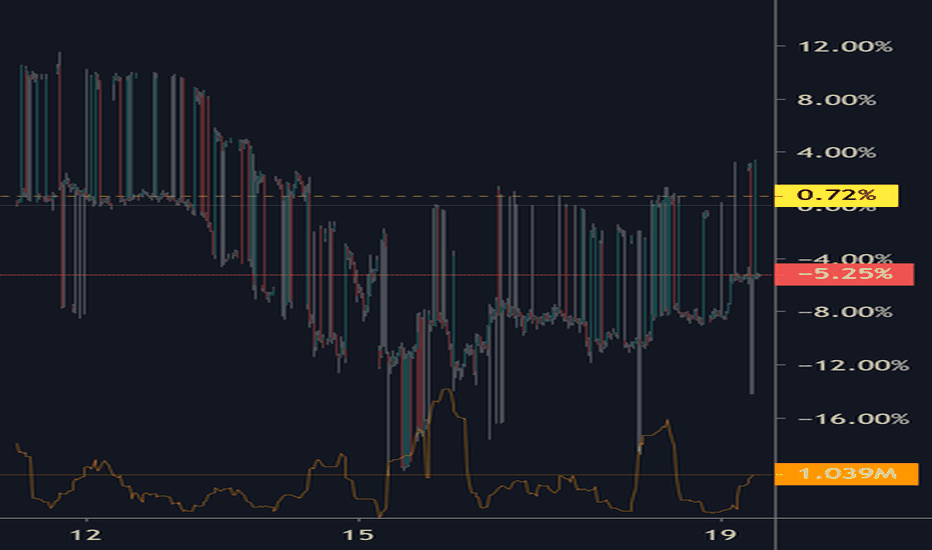This screenshot has width=932, height=550.
Task: Click the date label 19 on time axis
Action: pyautogui.click(x=720, y=535)
